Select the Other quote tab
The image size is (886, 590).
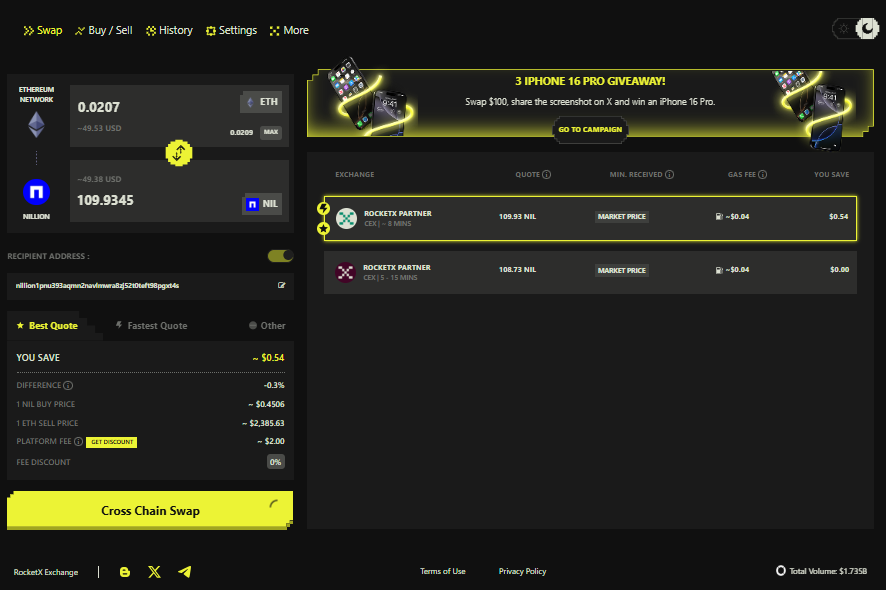pyautogui.click(x=267, y=326)
